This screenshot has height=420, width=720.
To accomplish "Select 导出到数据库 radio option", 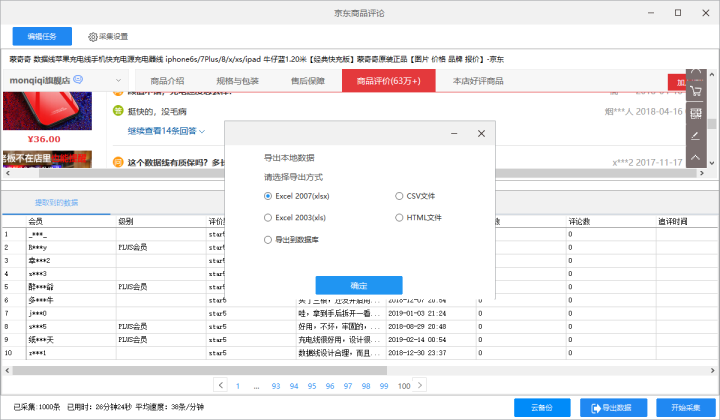I will tap(291, 240).
